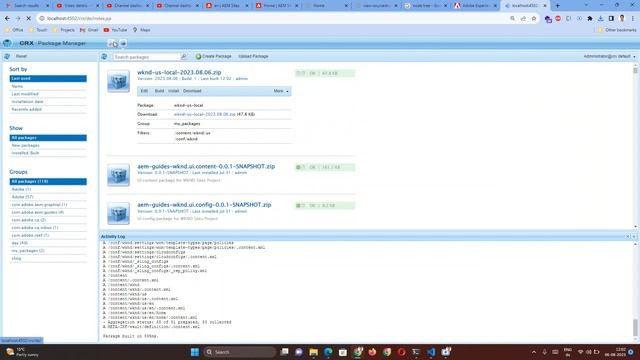Click the second header icon next to Package Manager title
The image size is (640, 360).
pyautogui.click(x=123, y=43)
